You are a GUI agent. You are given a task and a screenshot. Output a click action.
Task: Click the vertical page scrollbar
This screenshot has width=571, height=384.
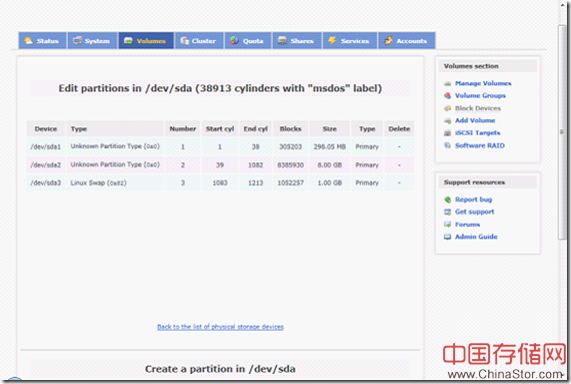pyautogui.click(x=563, y=131)
